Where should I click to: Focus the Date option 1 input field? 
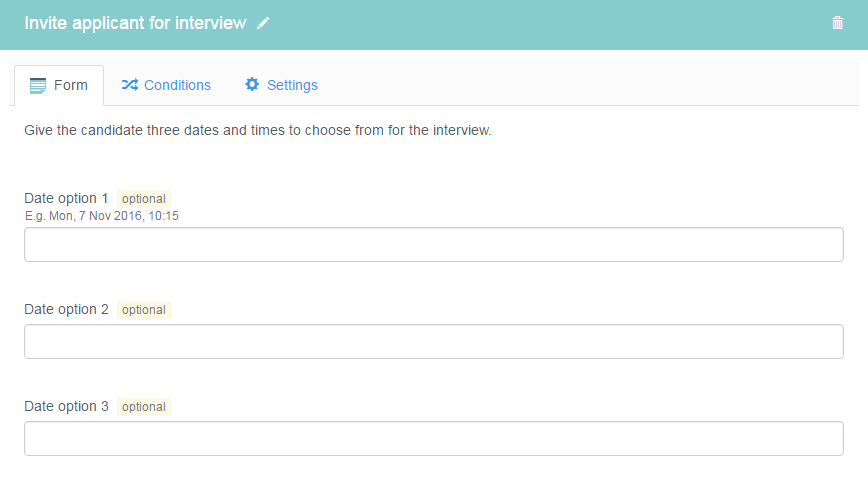pyautogui.click(x=433, y=244)
